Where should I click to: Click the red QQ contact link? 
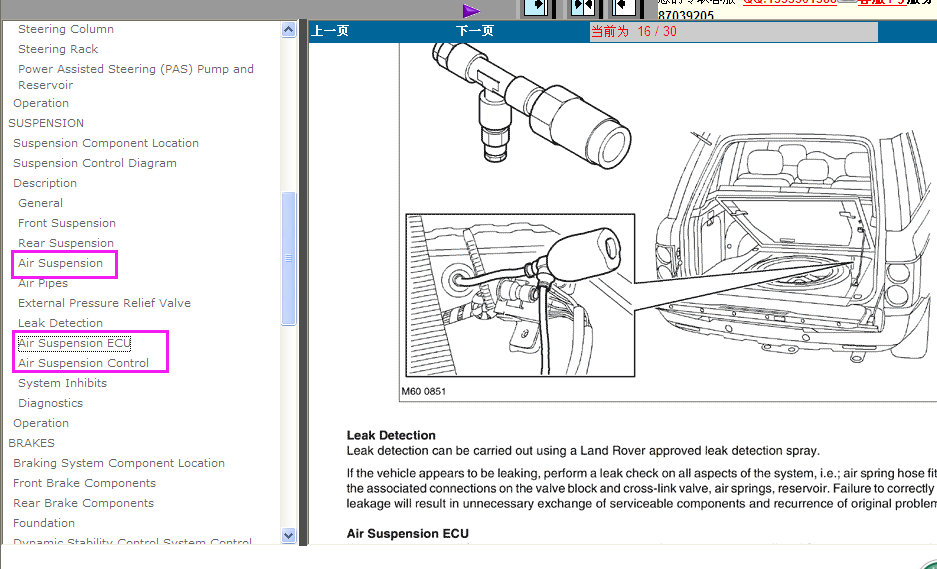click(789, 2)
